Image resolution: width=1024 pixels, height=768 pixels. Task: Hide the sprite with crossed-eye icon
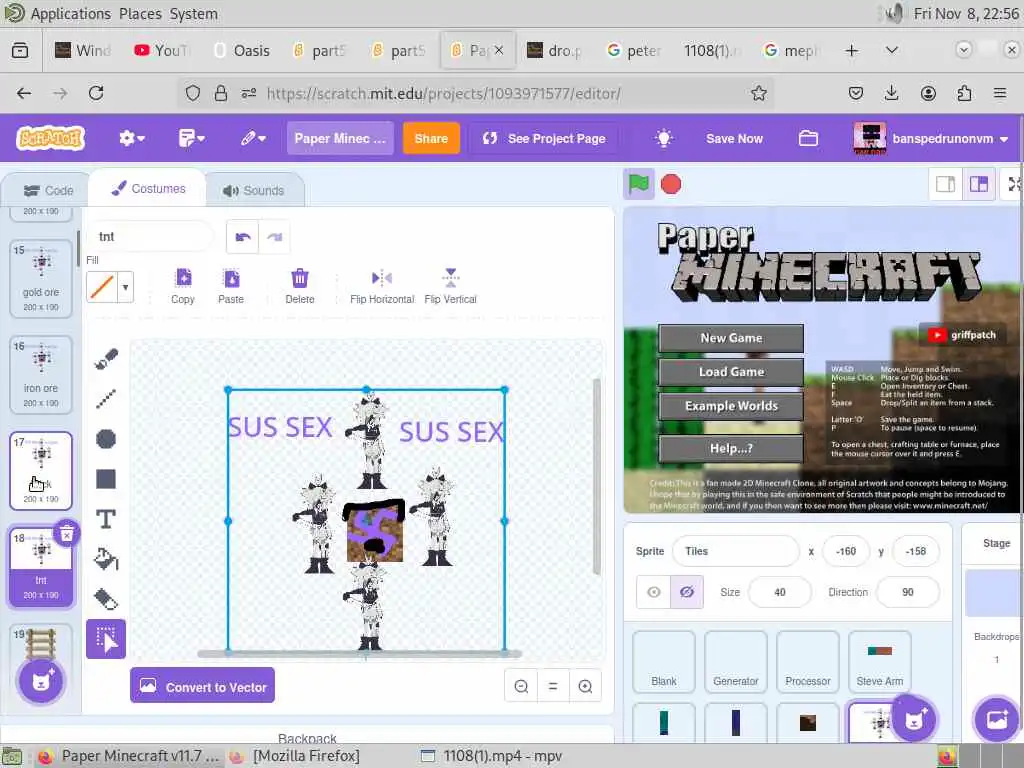click(687, 592)
